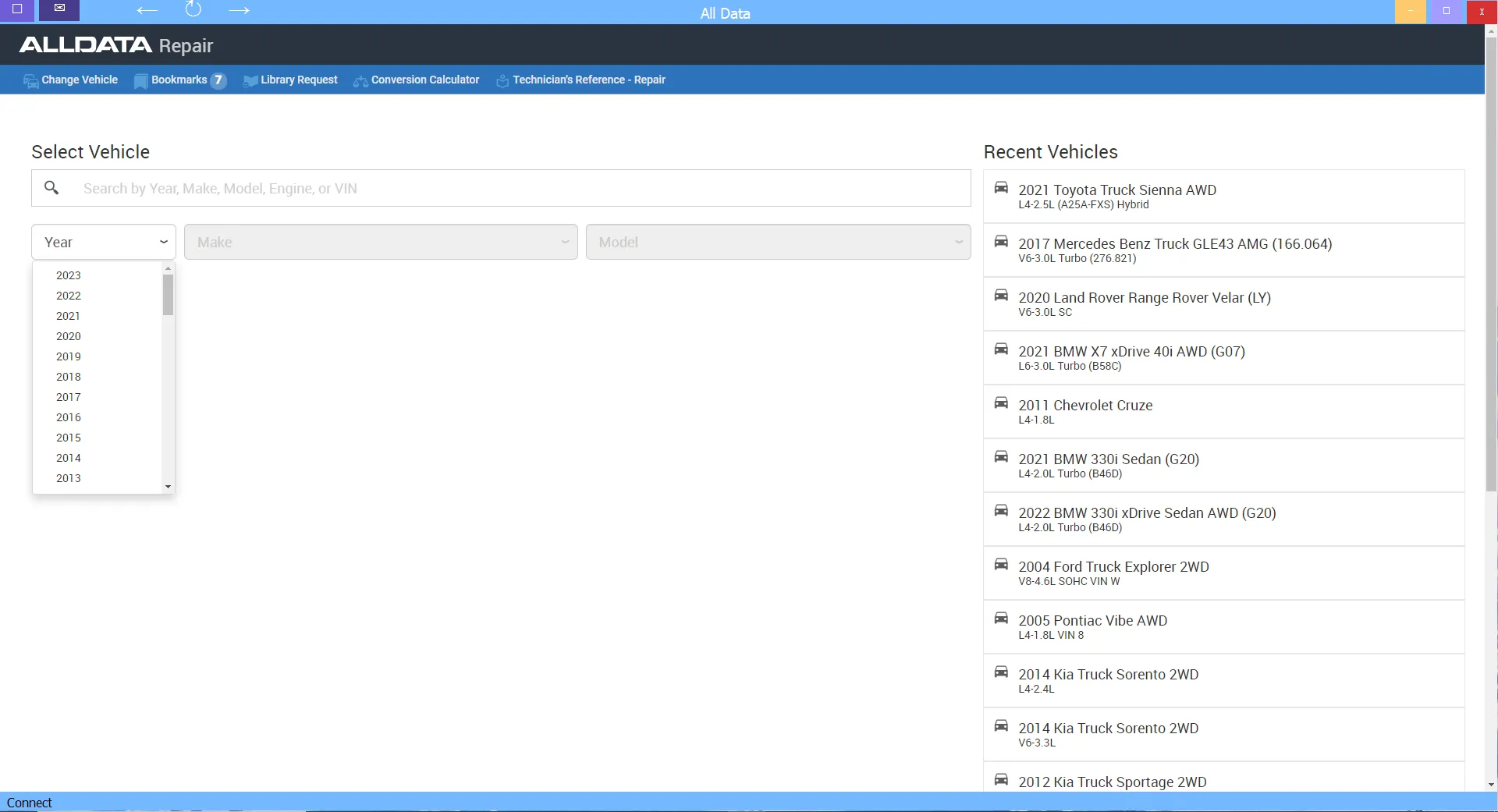Viewport: 1498px width, 812px height.
Task: Click car icon beside 2022 BMW 330i xDrive
Action: (x=1001, y=510)
